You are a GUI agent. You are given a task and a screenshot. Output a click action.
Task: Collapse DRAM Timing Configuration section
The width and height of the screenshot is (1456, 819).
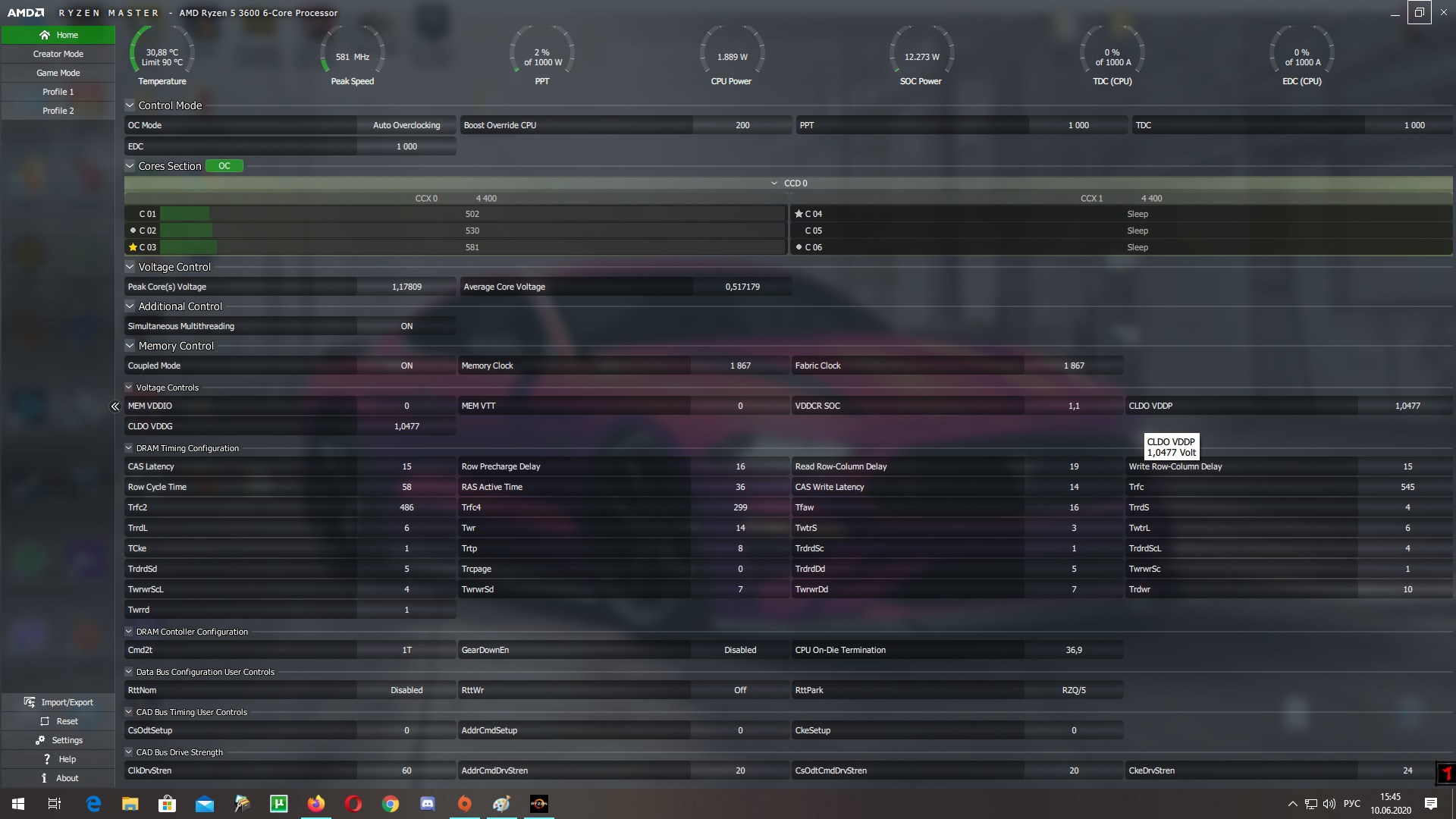(129, 448)
